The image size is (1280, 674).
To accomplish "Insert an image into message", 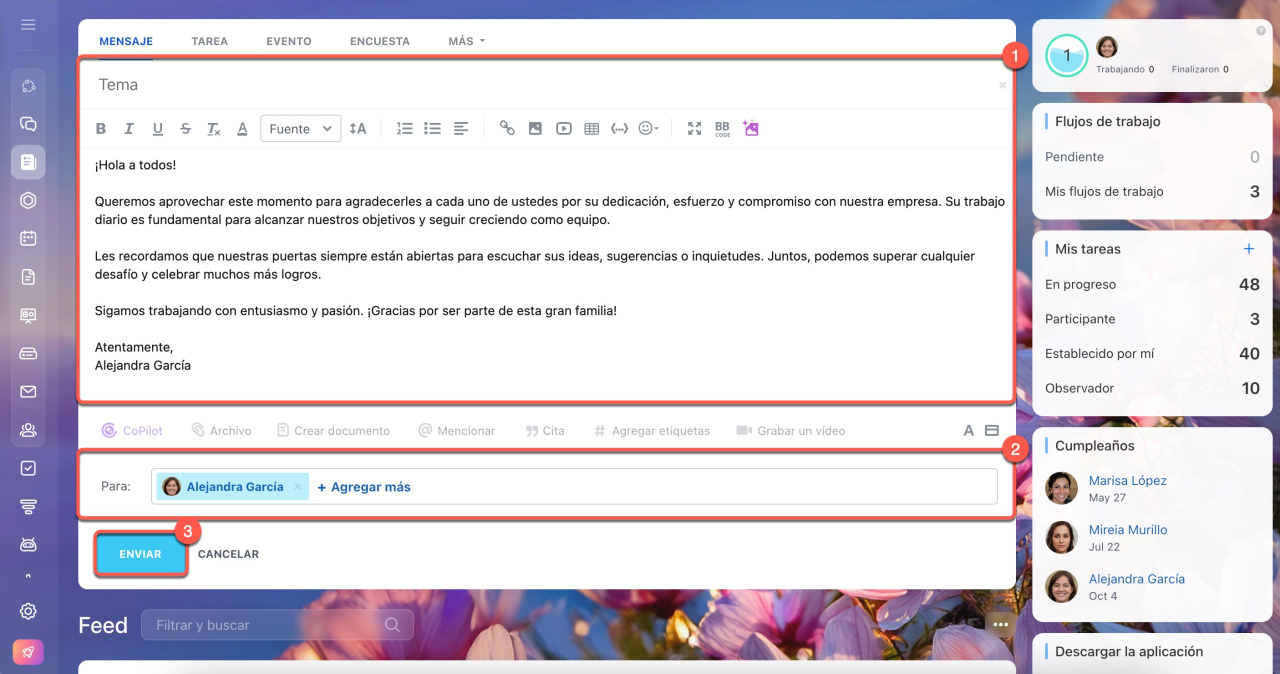I will click(x=535, y=129).
